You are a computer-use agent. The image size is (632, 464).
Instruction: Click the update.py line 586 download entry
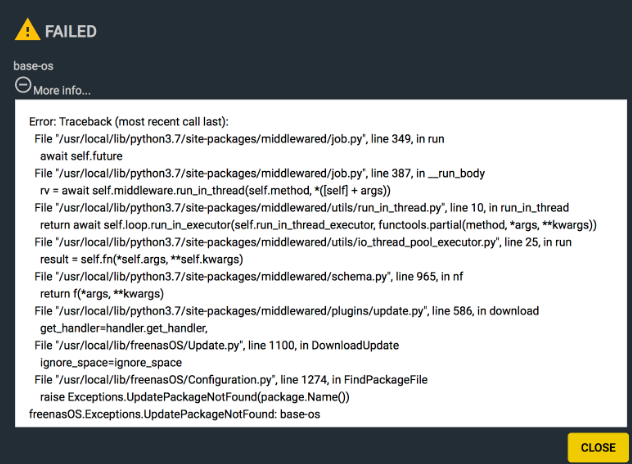pos(287,311)
